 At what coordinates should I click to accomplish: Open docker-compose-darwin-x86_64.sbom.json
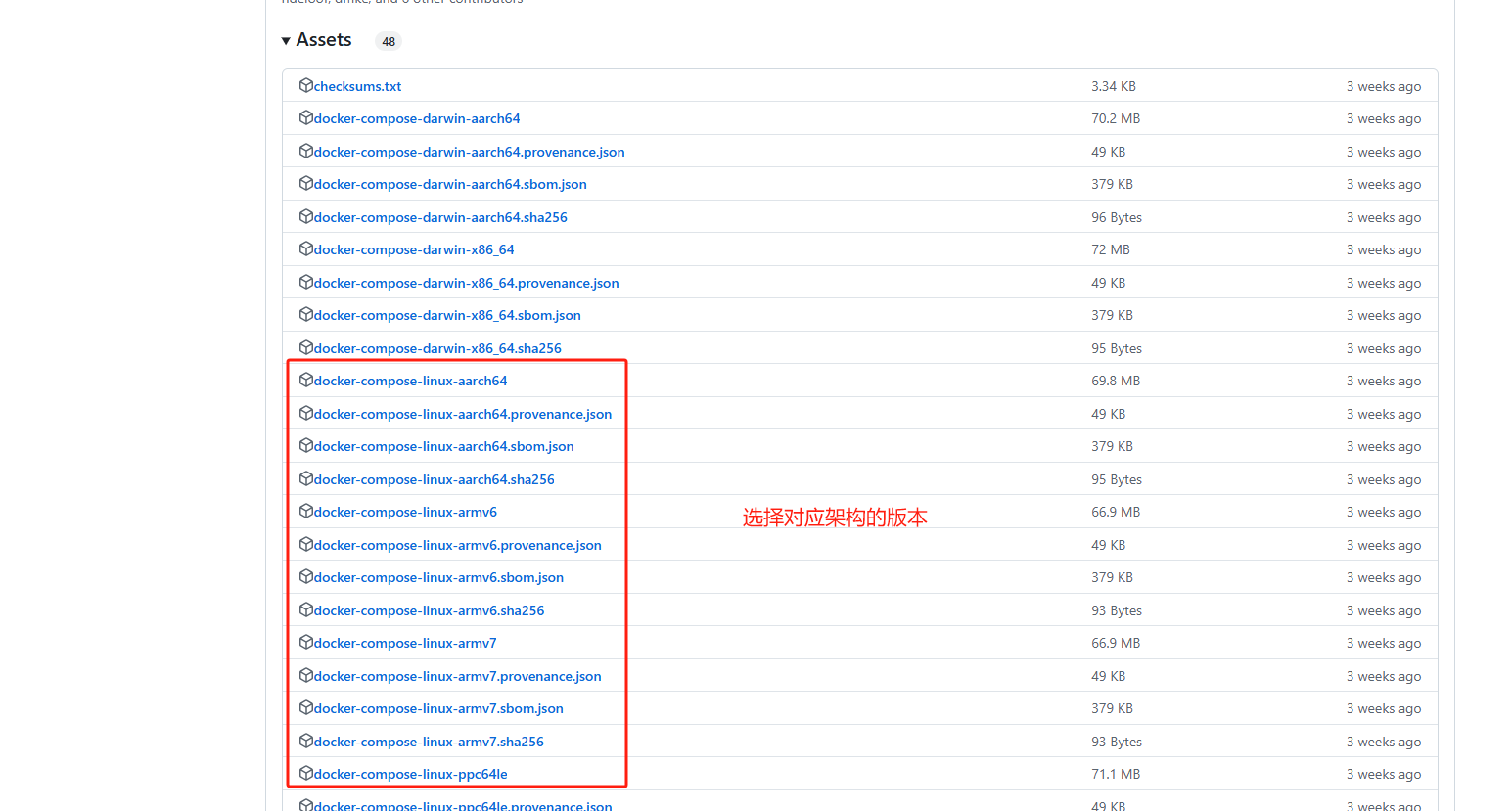tap(446, 315)
